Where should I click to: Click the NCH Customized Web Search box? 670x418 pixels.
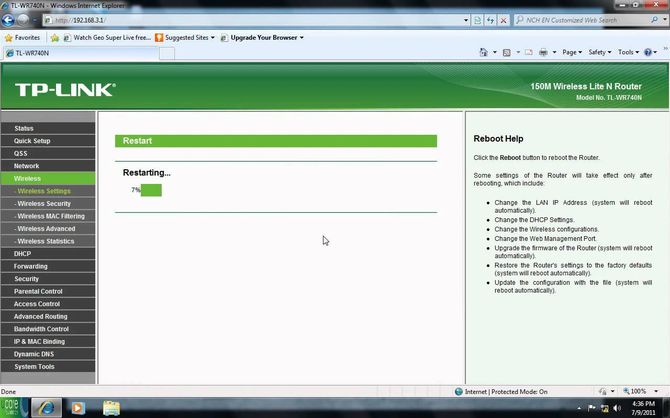tap(582, 20)
